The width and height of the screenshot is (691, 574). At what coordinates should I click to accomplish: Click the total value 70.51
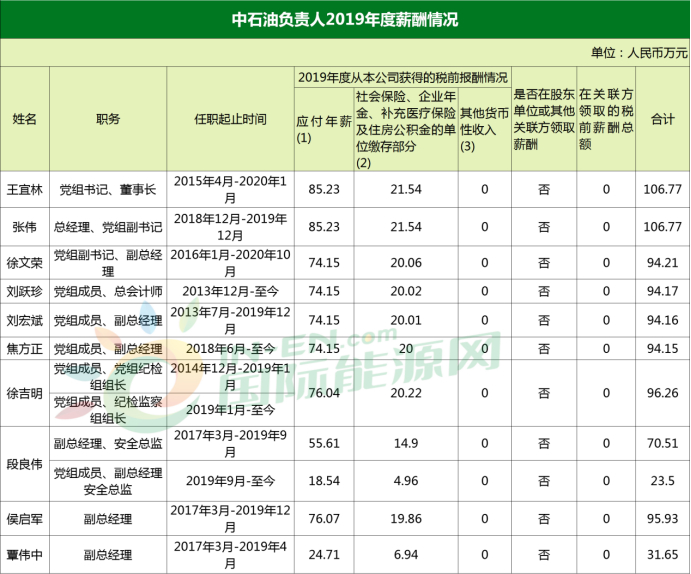pyautogui.click(x=663, y=443)
